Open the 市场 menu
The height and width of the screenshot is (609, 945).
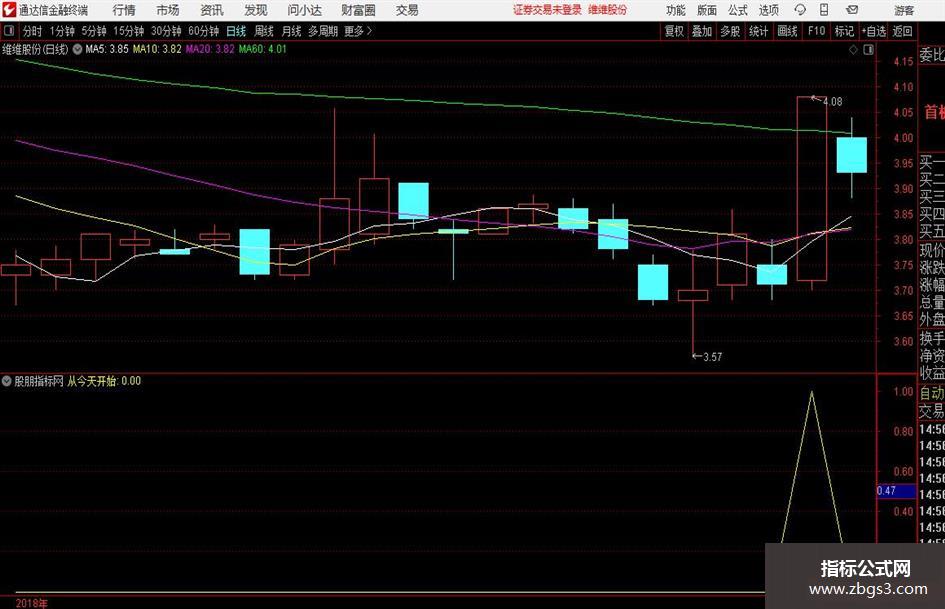tap(168, 10)
